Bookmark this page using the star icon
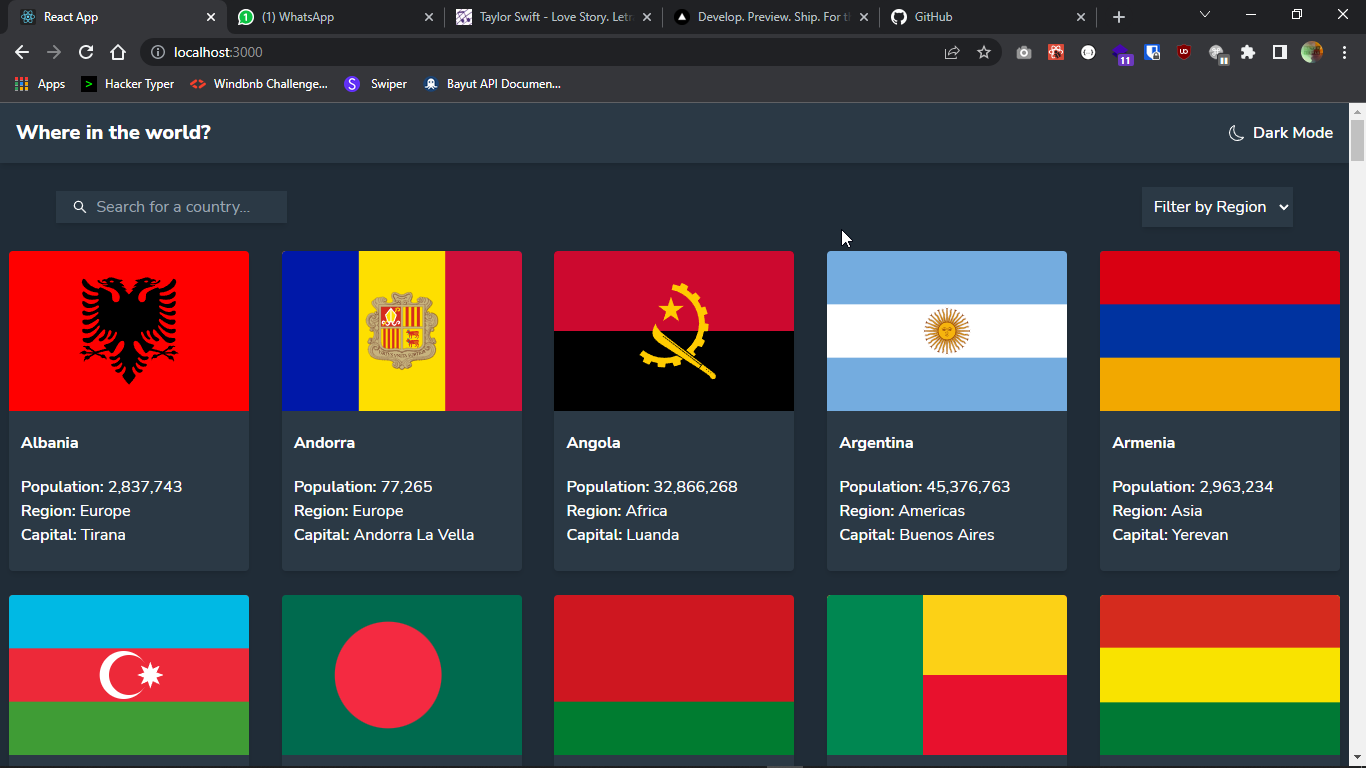 point(984,52)
